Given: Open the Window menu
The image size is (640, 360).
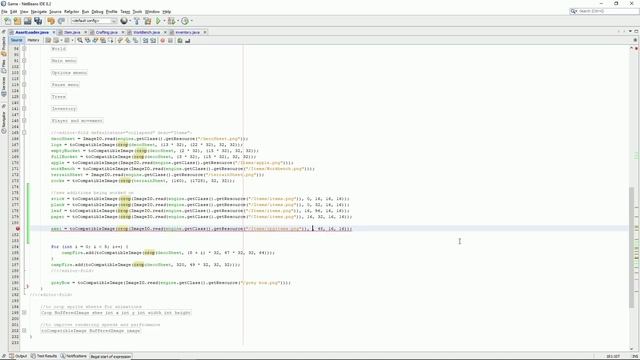Looking at the screenshot, I should tap(152, 12).
